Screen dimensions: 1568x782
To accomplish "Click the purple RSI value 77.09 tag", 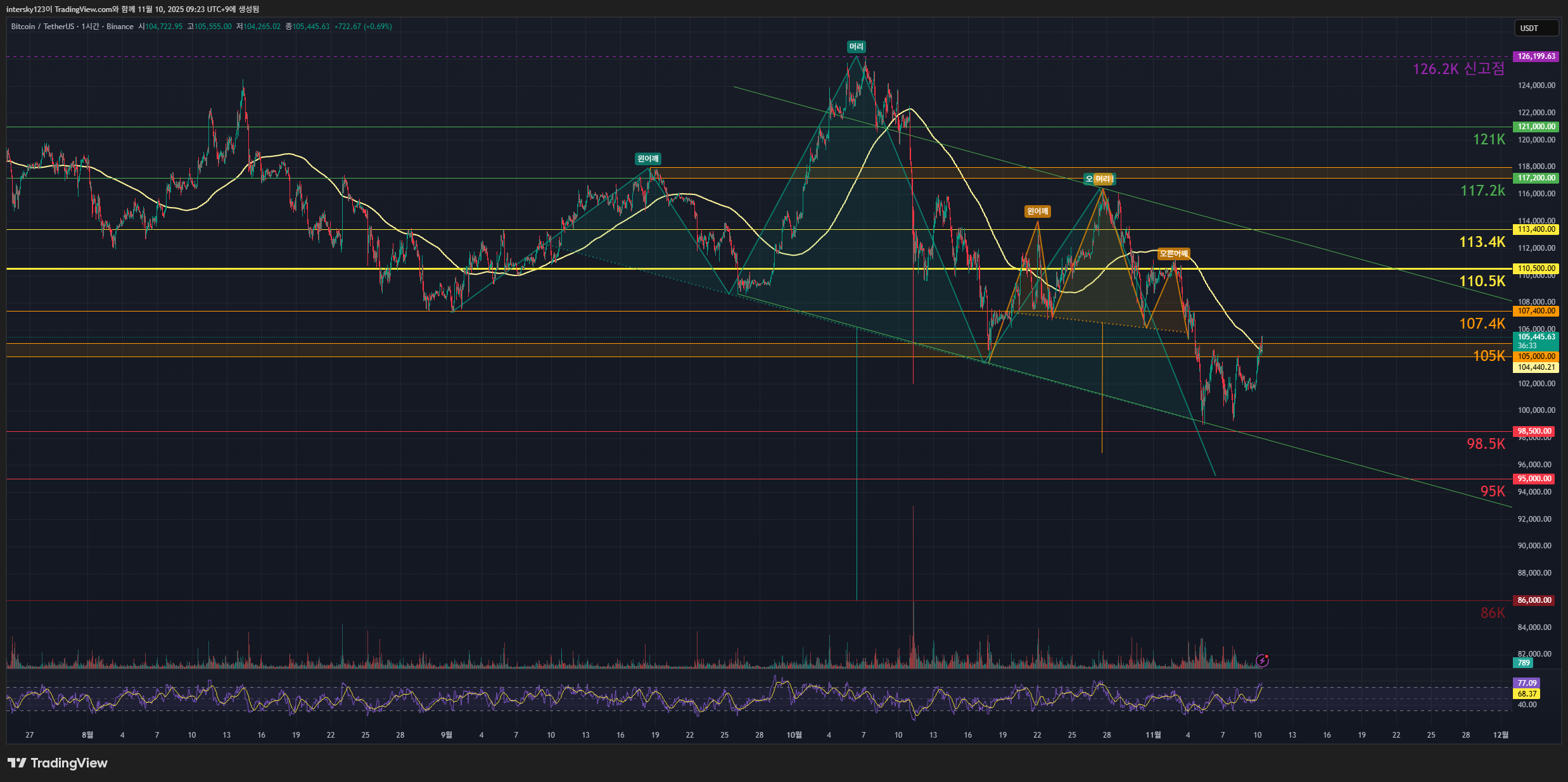I will click(1527, 683).
